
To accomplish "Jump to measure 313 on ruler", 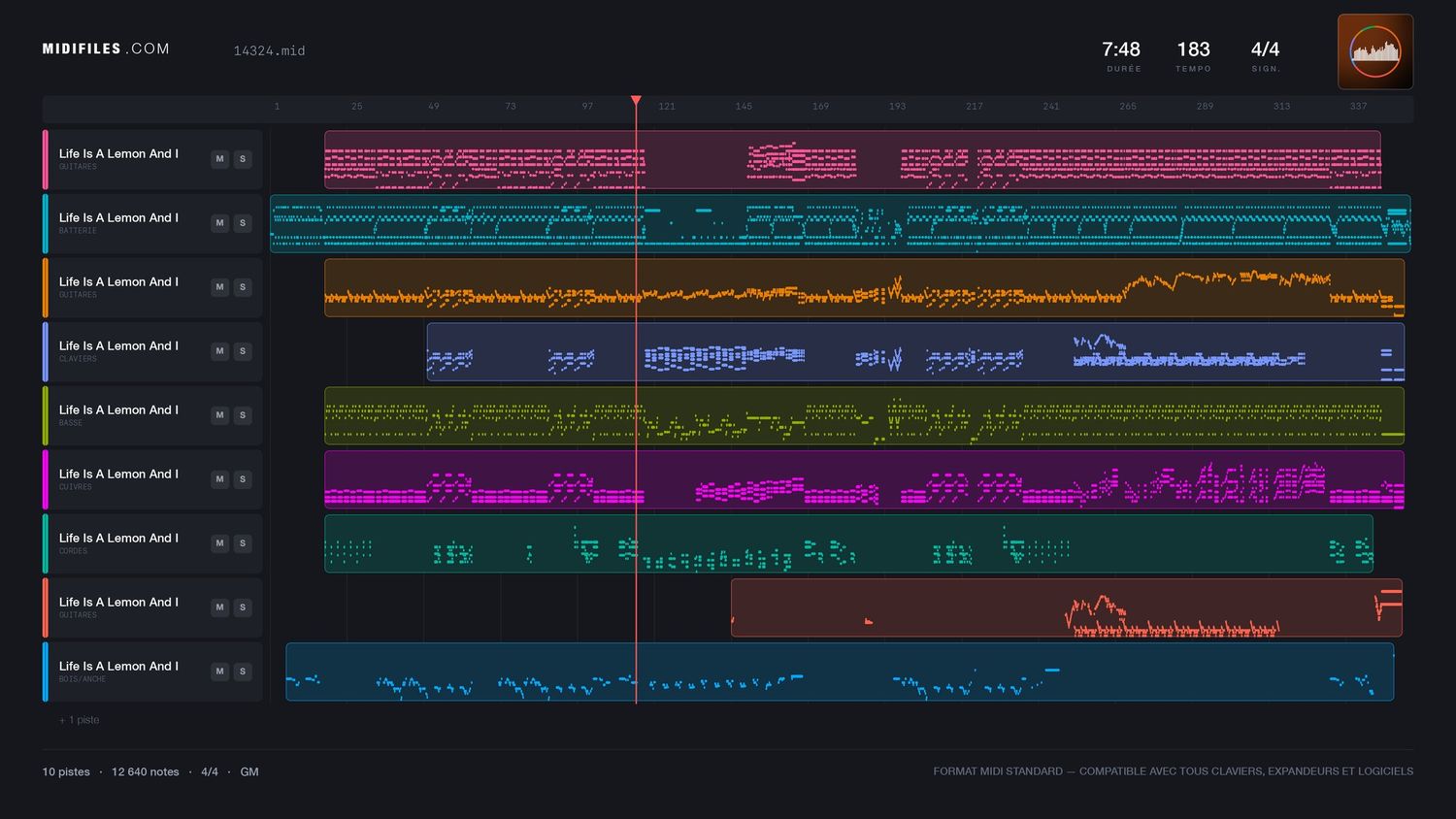I will pos(1281,107).
